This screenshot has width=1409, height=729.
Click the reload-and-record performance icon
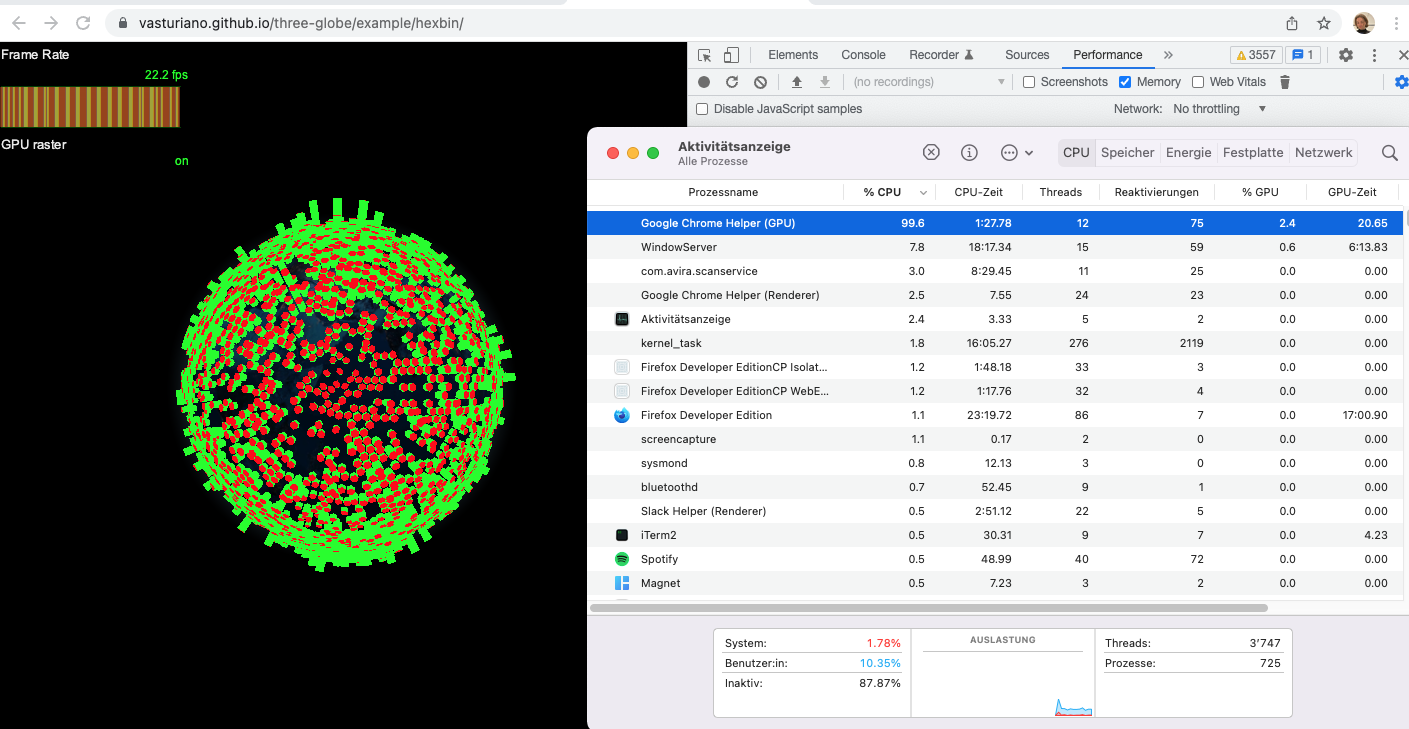pos(732,82)
